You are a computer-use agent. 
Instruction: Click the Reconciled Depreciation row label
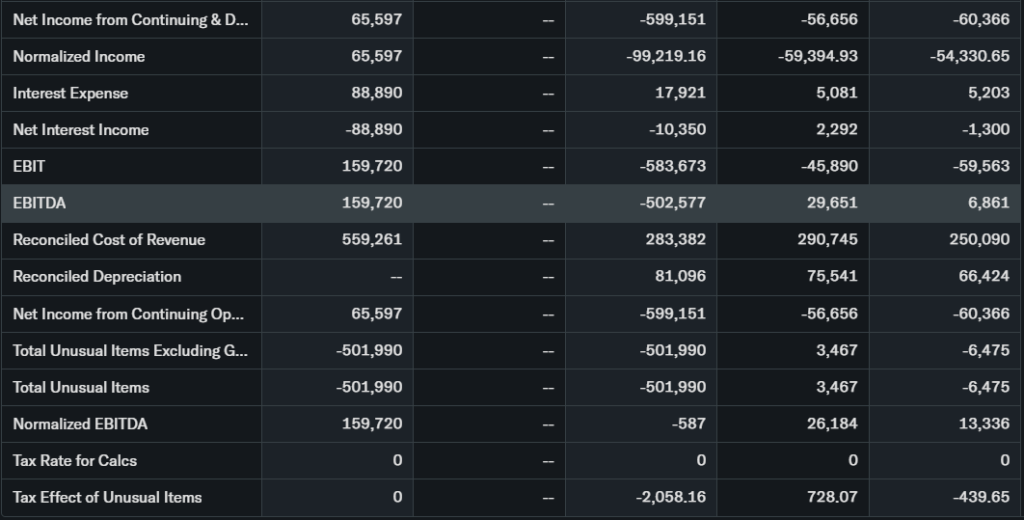coord(97,276)
